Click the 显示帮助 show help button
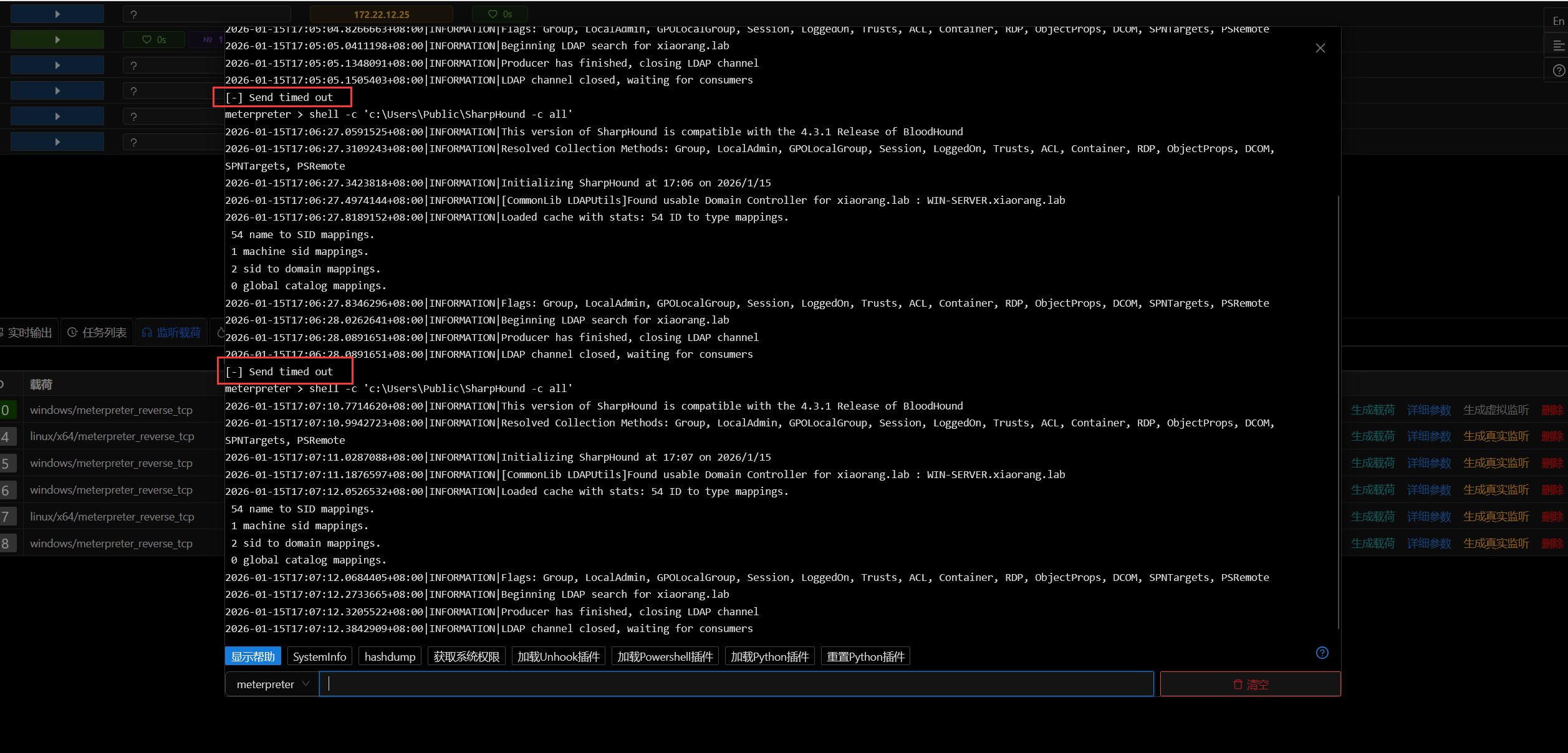The image size is (1568, 753). tap(253, 656)
